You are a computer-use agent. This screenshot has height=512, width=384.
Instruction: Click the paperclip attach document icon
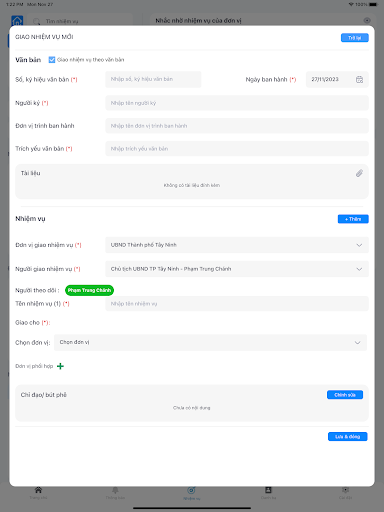point(359,173)
